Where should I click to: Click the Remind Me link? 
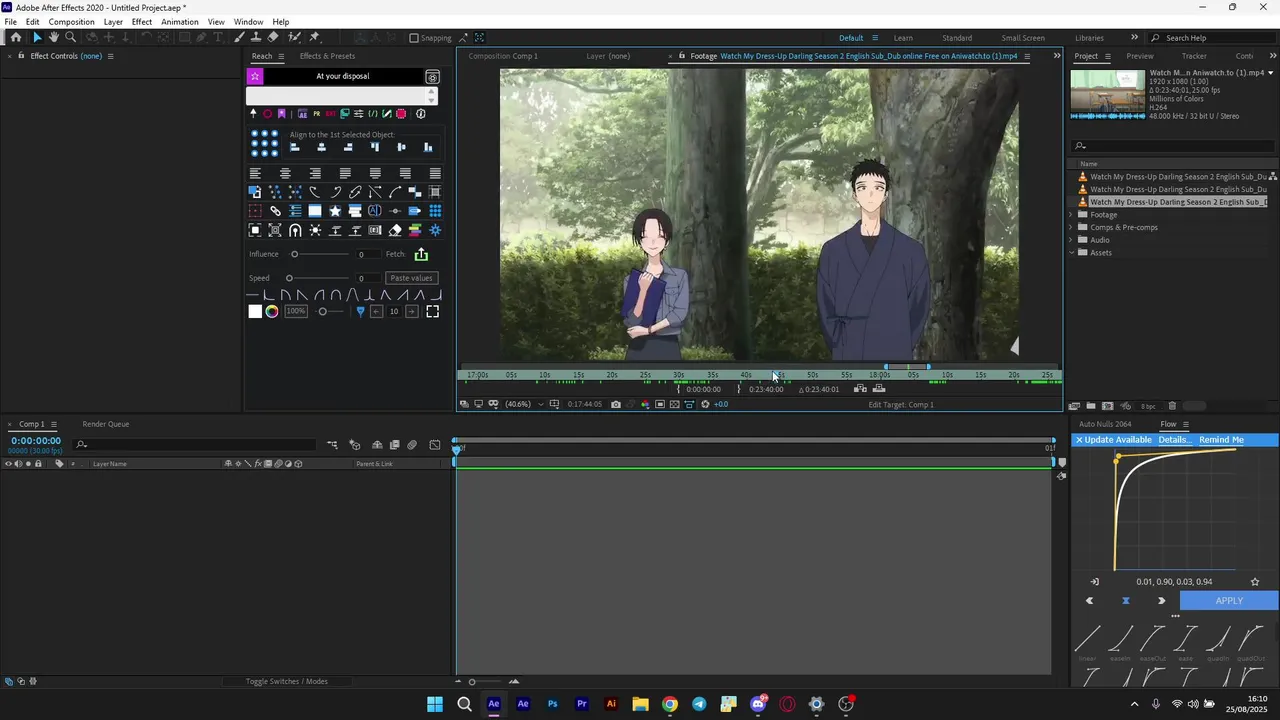click(x=1221, y=440)
